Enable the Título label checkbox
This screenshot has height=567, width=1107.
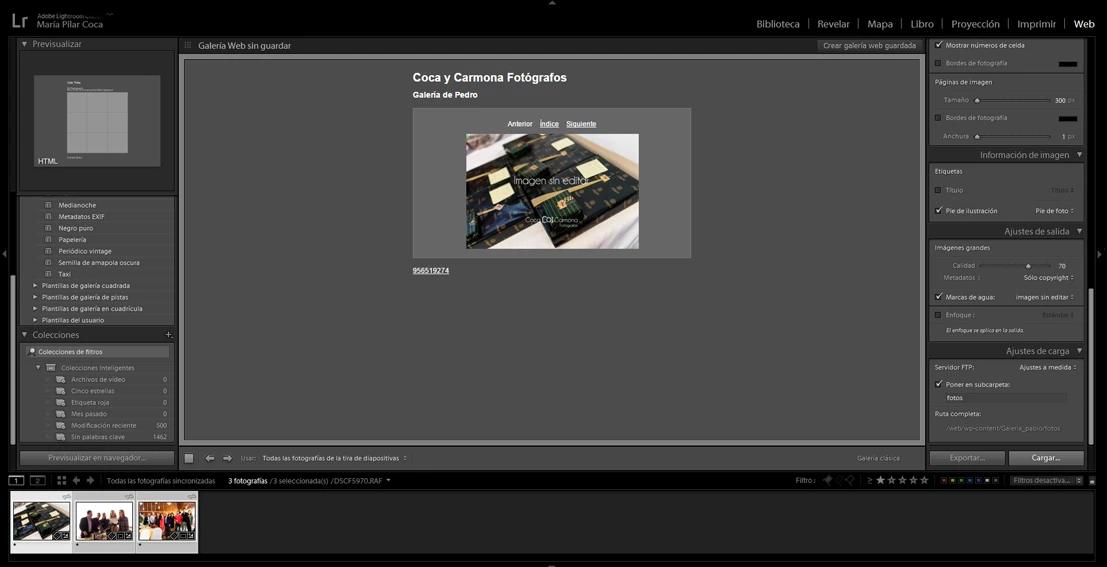click(938, 190)
